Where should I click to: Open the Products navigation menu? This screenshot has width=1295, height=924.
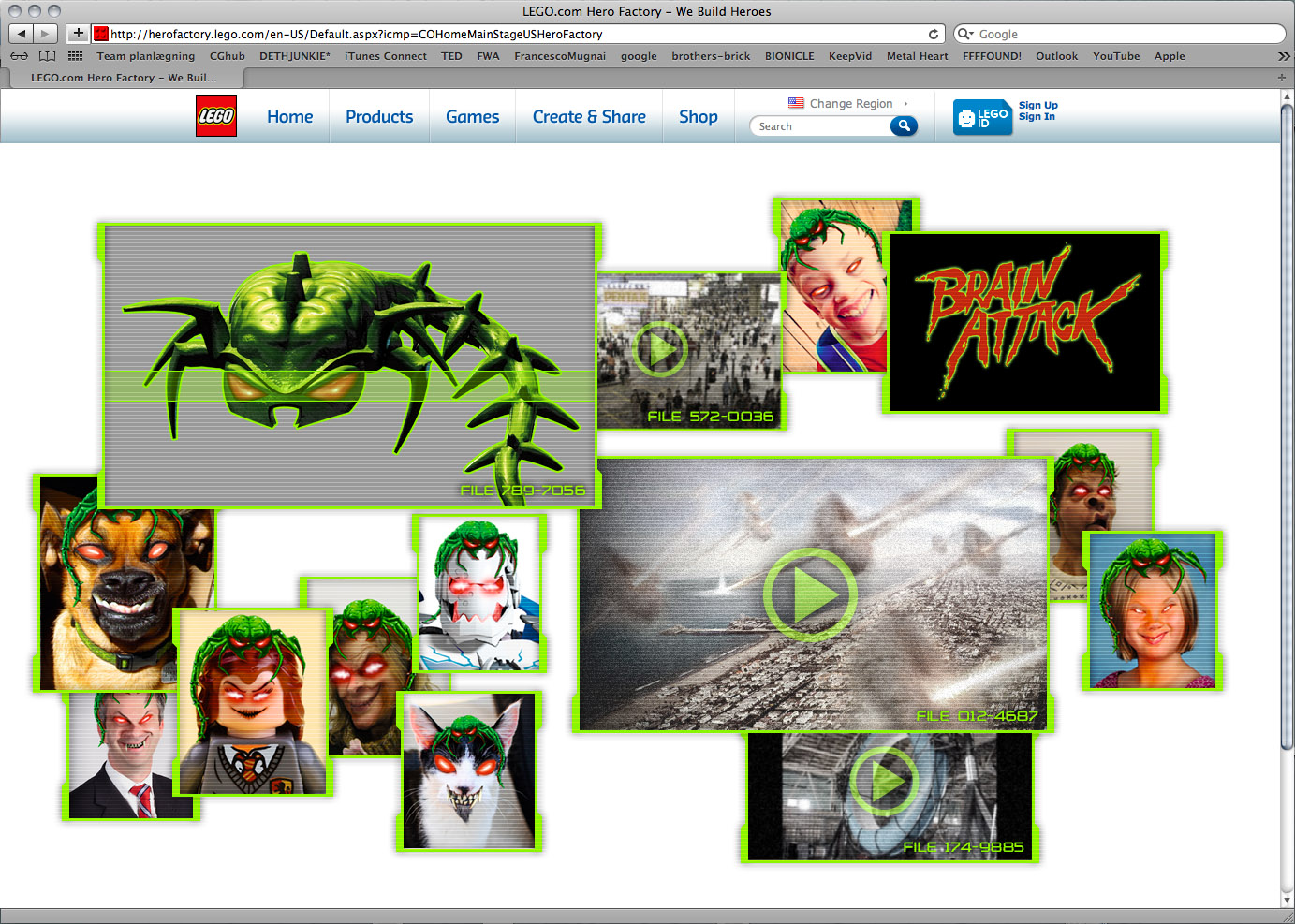point(379,116)
